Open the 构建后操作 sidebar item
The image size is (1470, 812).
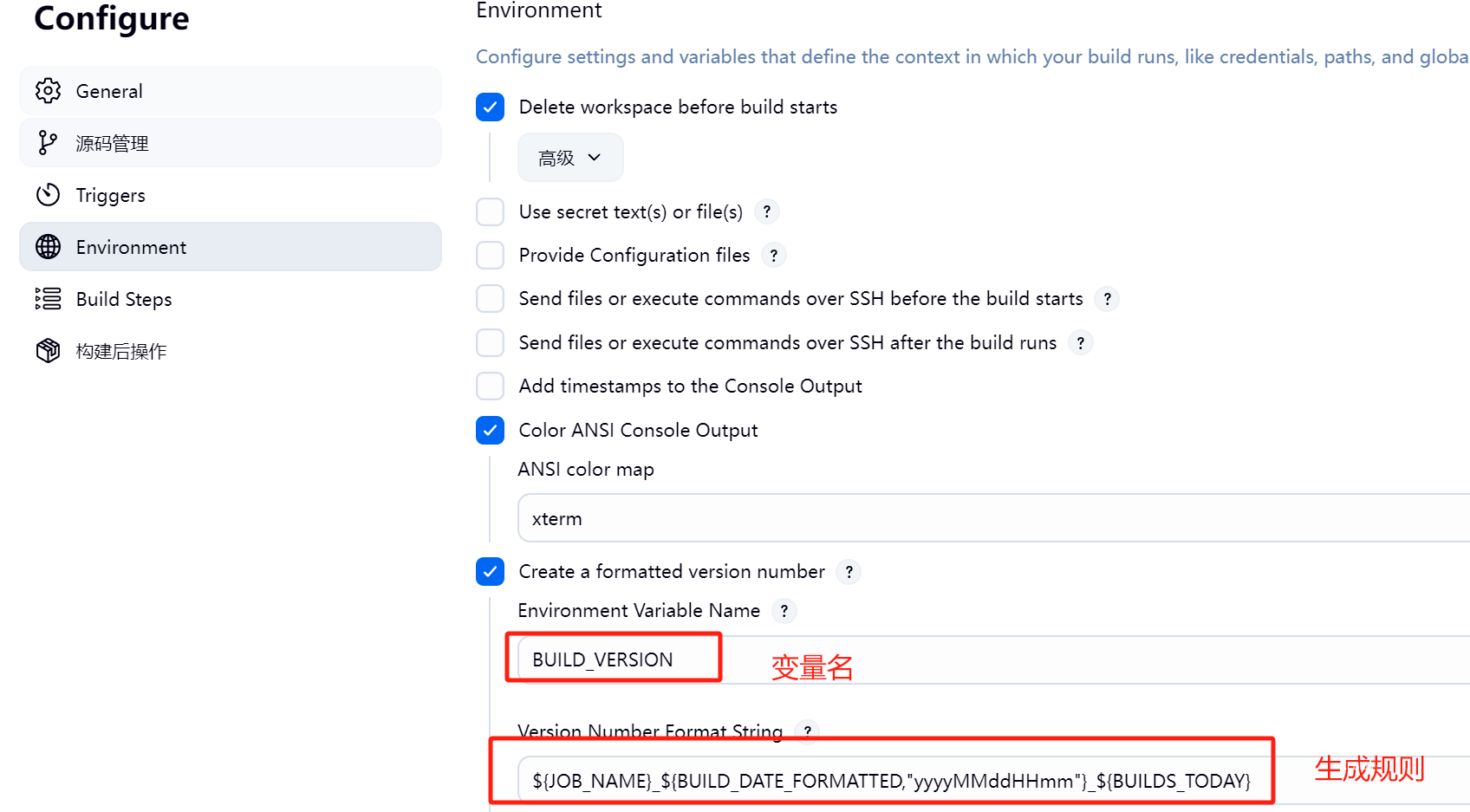121,351
